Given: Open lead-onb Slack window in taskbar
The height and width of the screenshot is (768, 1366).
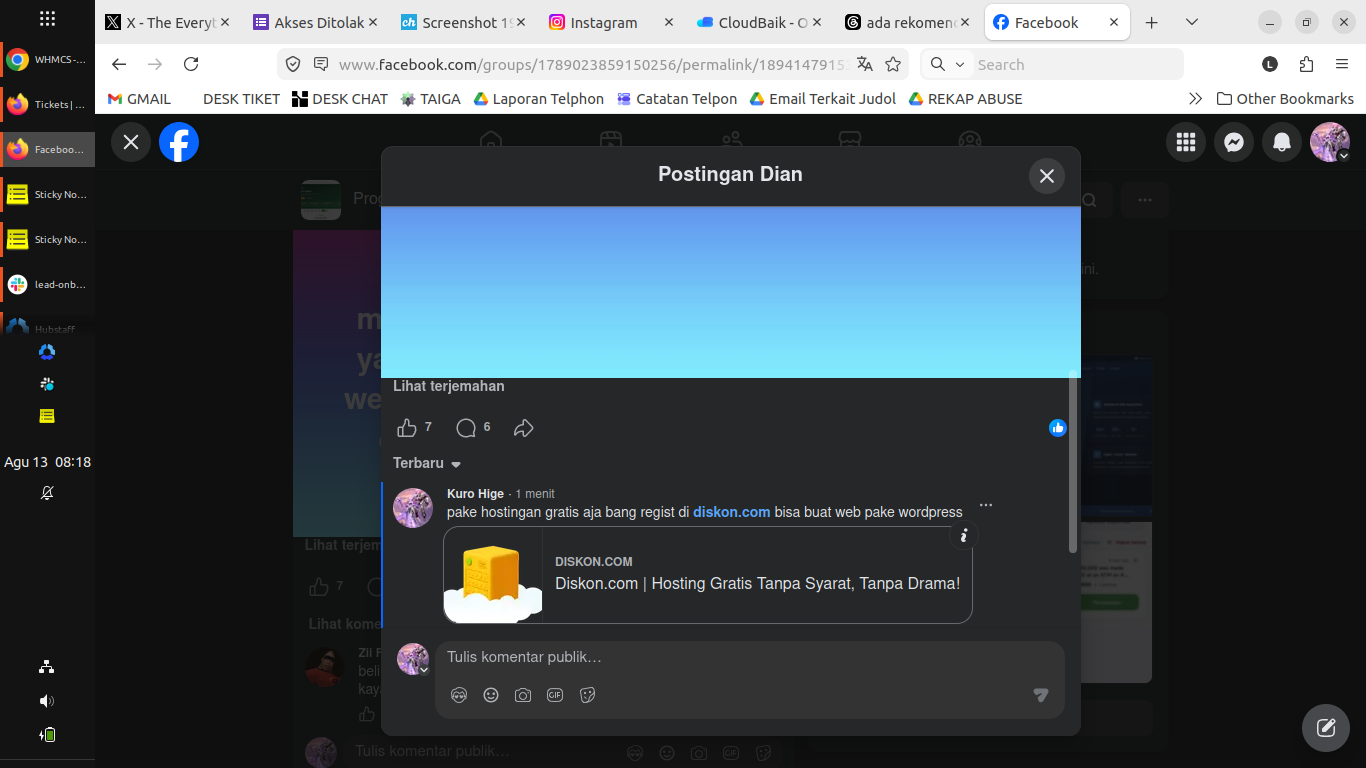Looking at the screenshot, I should coord(48,284).
